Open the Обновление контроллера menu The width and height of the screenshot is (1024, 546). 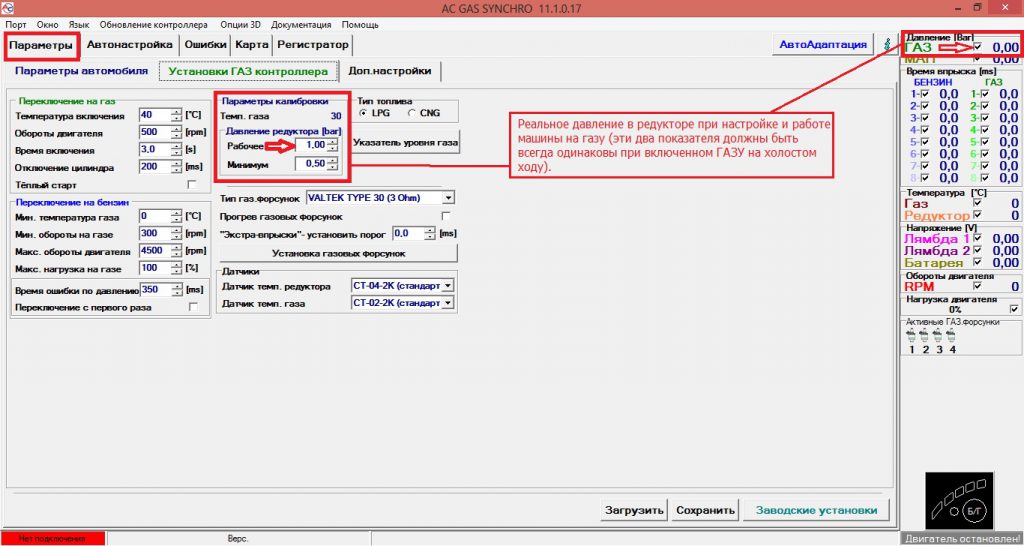153,25
